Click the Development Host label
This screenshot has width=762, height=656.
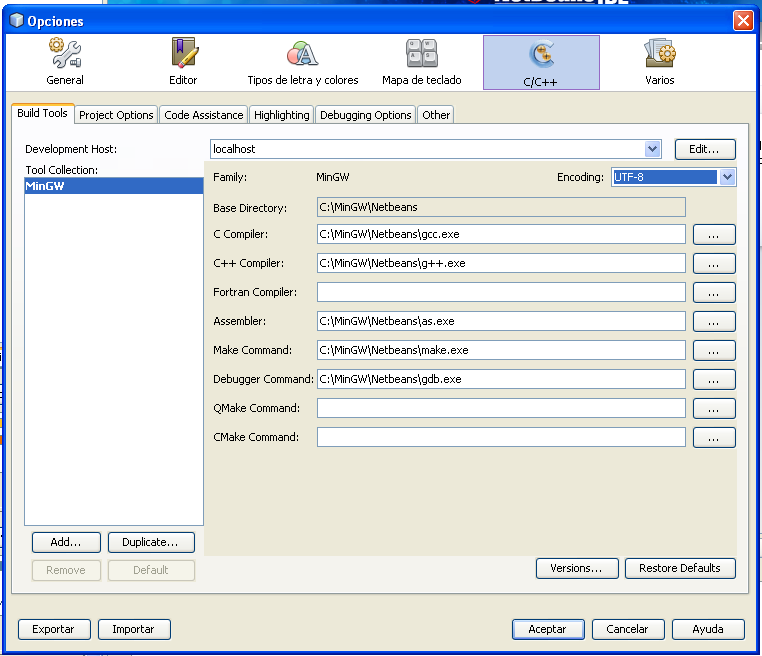coord(71,149)
